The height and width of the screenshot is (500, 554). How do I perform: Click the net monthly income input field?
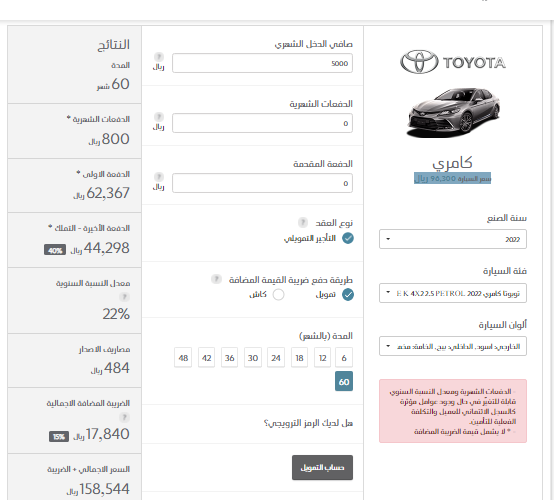pos(262,63)
